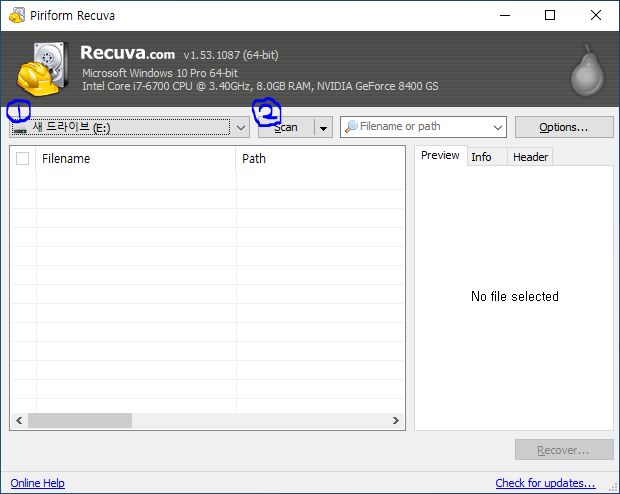This screenshot has height=494, width=620.
Task: Click the Filename or path search field
Action: 423,127
